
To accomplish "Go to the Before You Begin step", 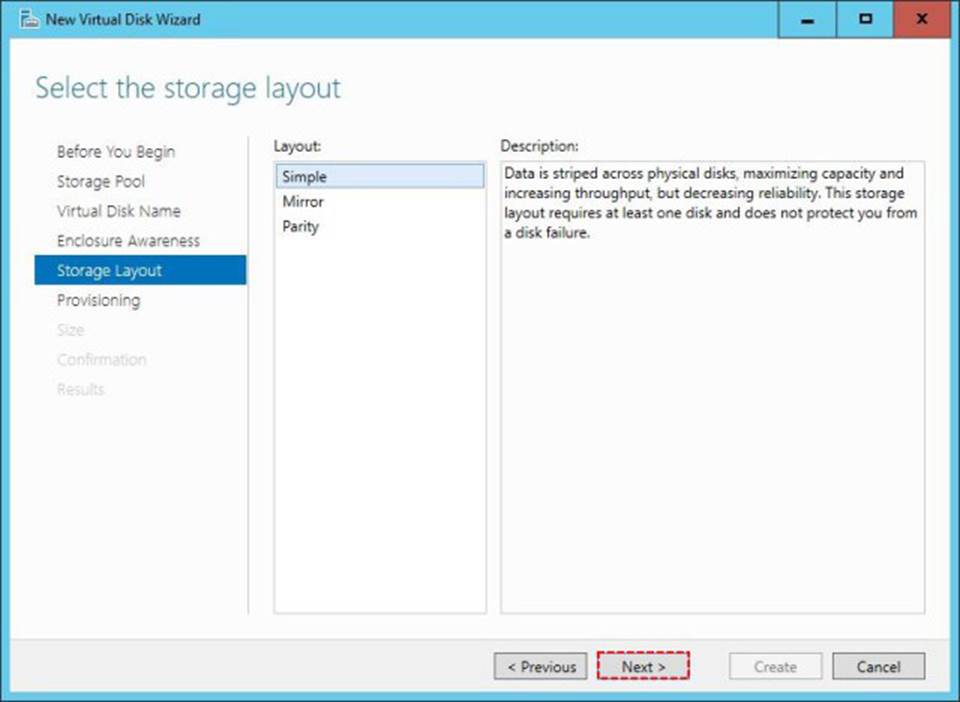I will click(x=115, y=152).
